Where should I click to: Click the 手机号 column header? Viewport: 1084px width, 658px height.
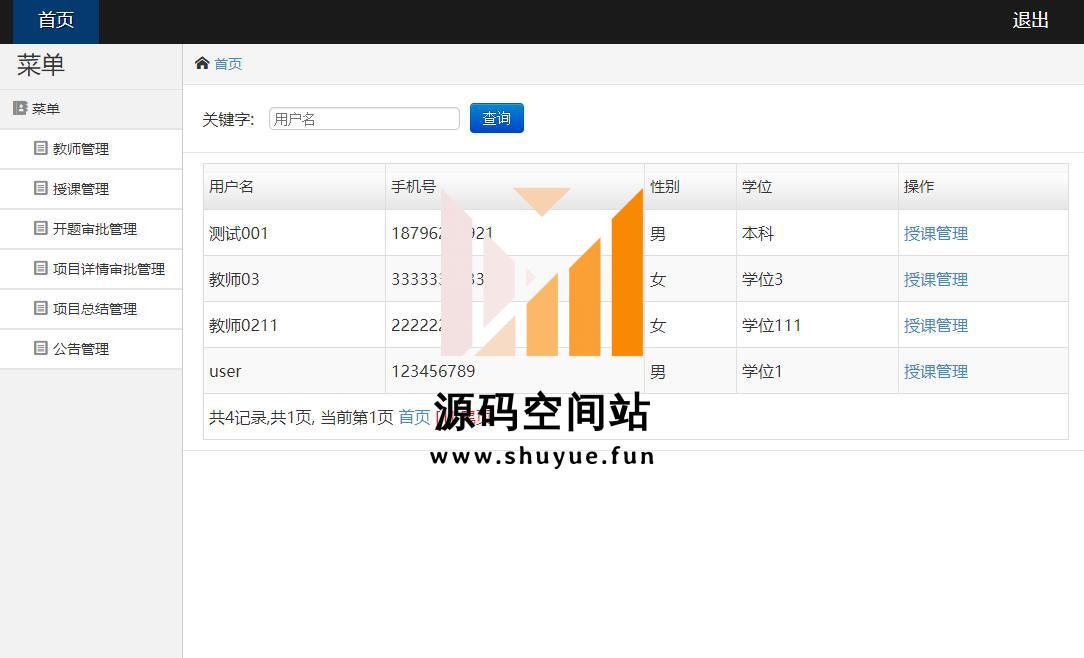514,187
